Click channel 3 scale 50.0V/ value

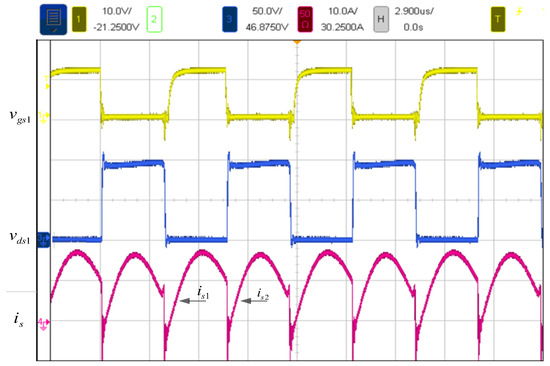[267, 11]
